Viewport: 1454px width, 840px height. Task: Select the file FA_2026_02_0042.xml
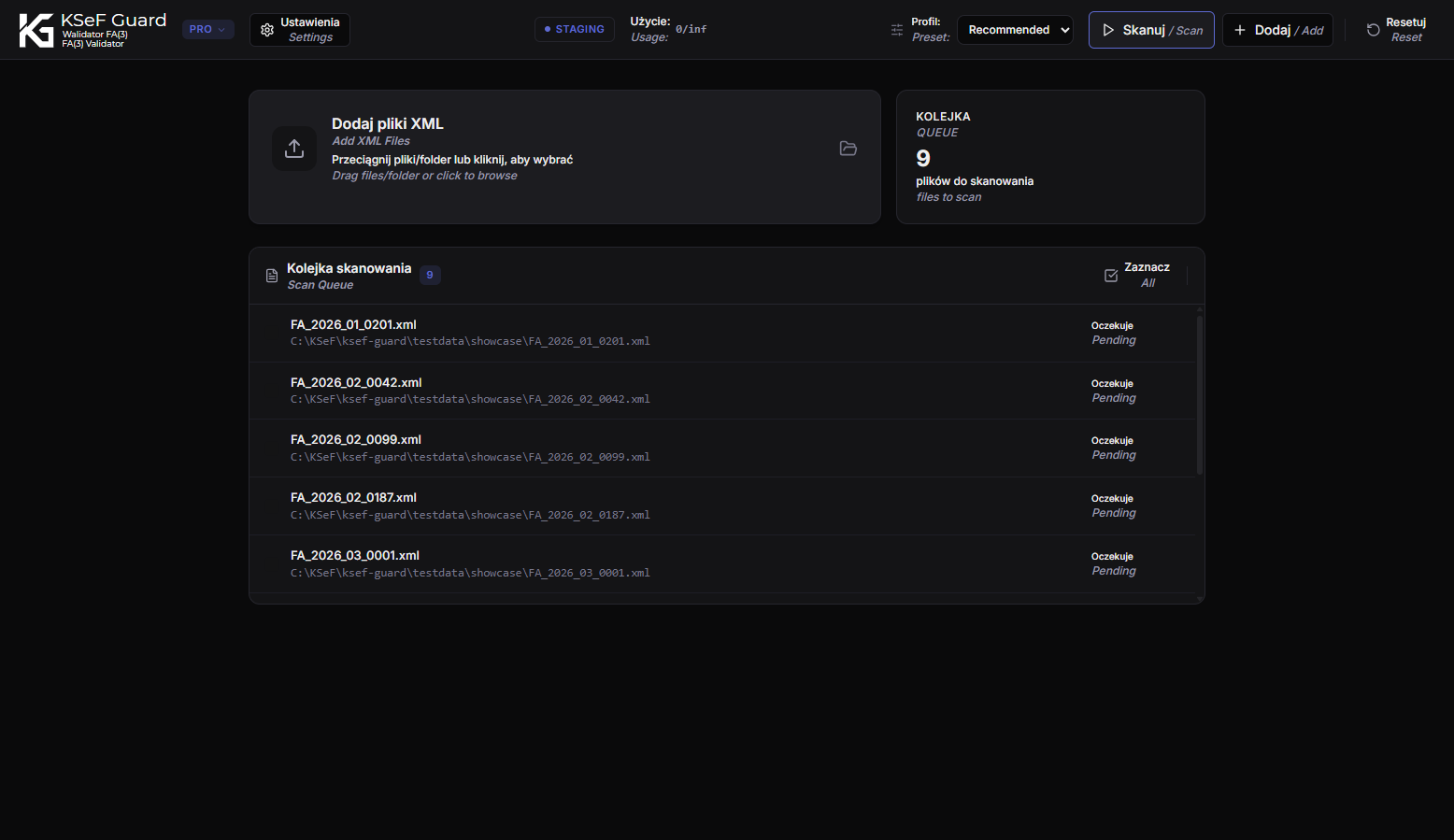(723, 391)
